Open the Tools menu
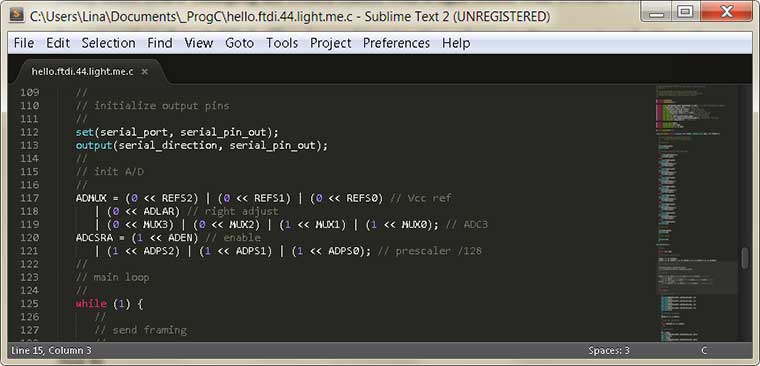Screen dimensions: 760x366 pos(282,43)
